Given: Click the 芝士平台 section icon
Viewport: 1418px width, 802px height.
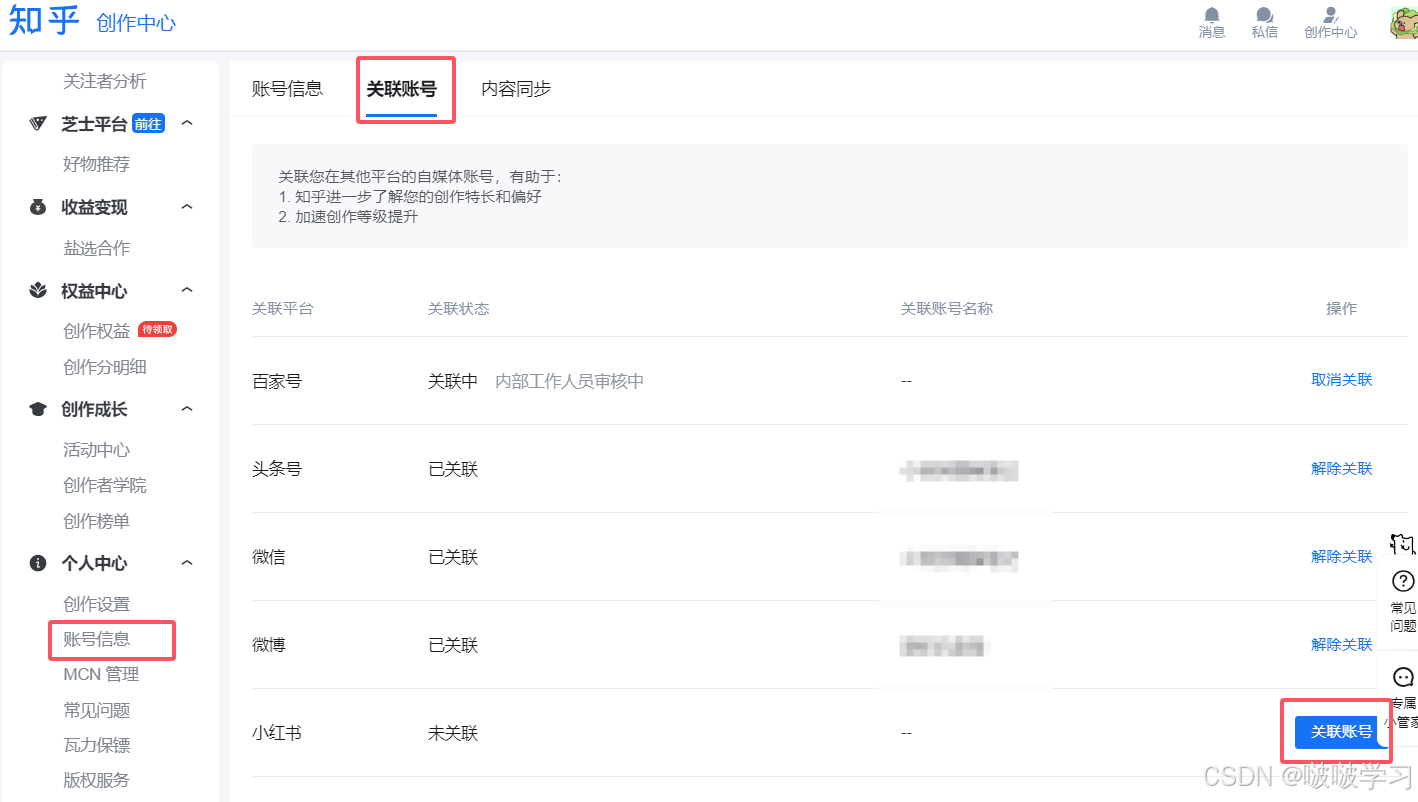Looking at the screenshot, I should [x=38, y=124].
